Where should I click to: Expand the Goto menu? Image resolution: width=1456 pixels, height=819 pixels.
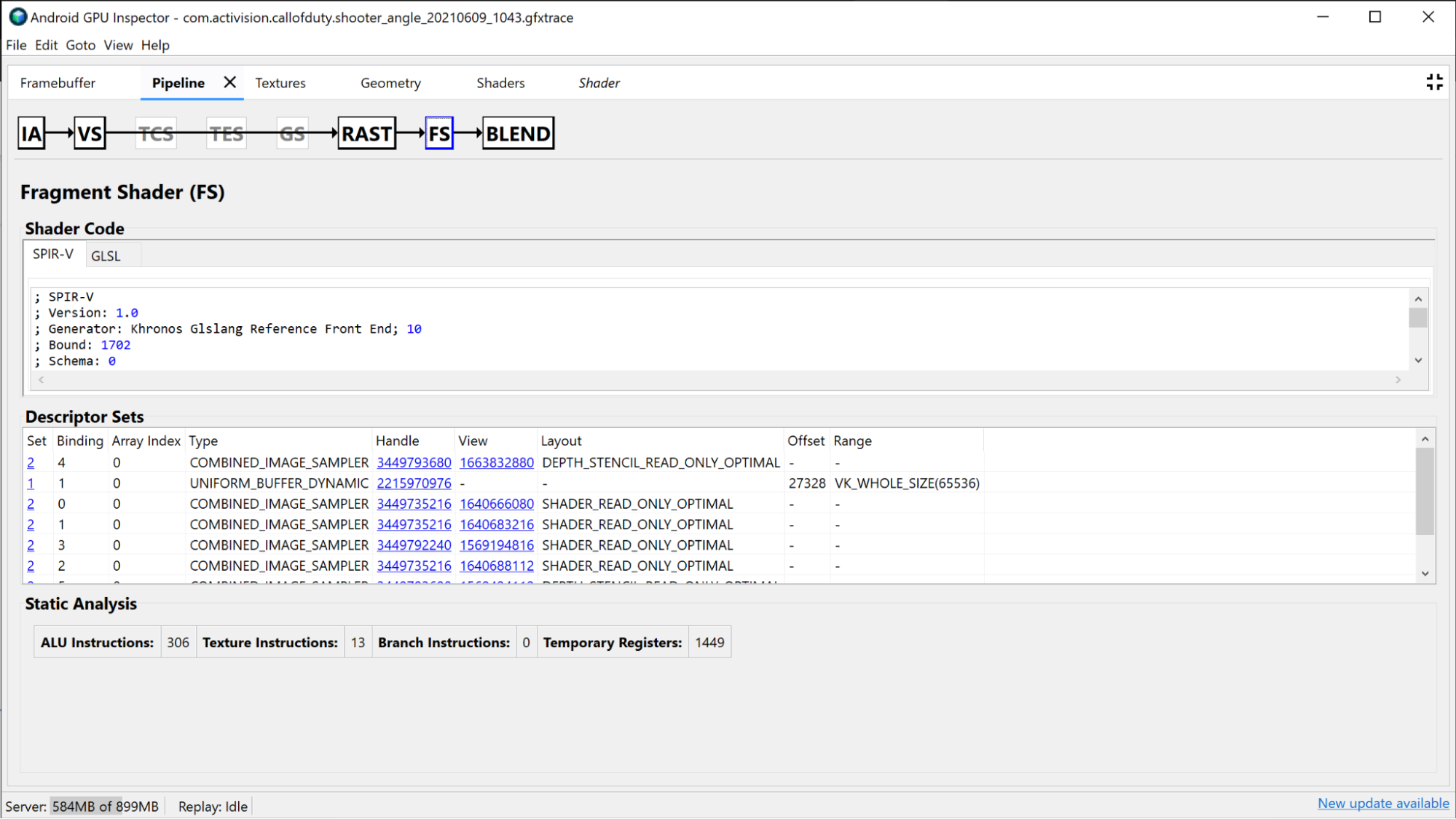tap(80, 45)
